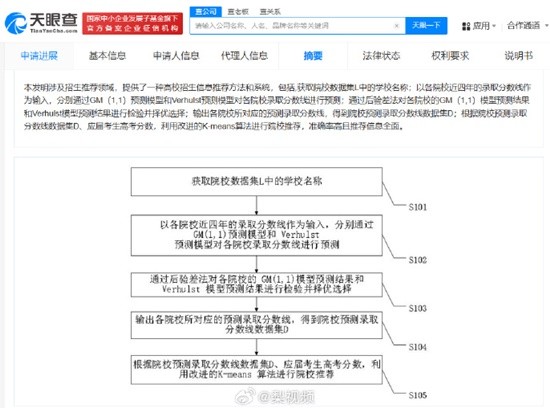This screenshot has width=550, height=408.
Task: Clear the search box with X icon
Action: [397, 26]
